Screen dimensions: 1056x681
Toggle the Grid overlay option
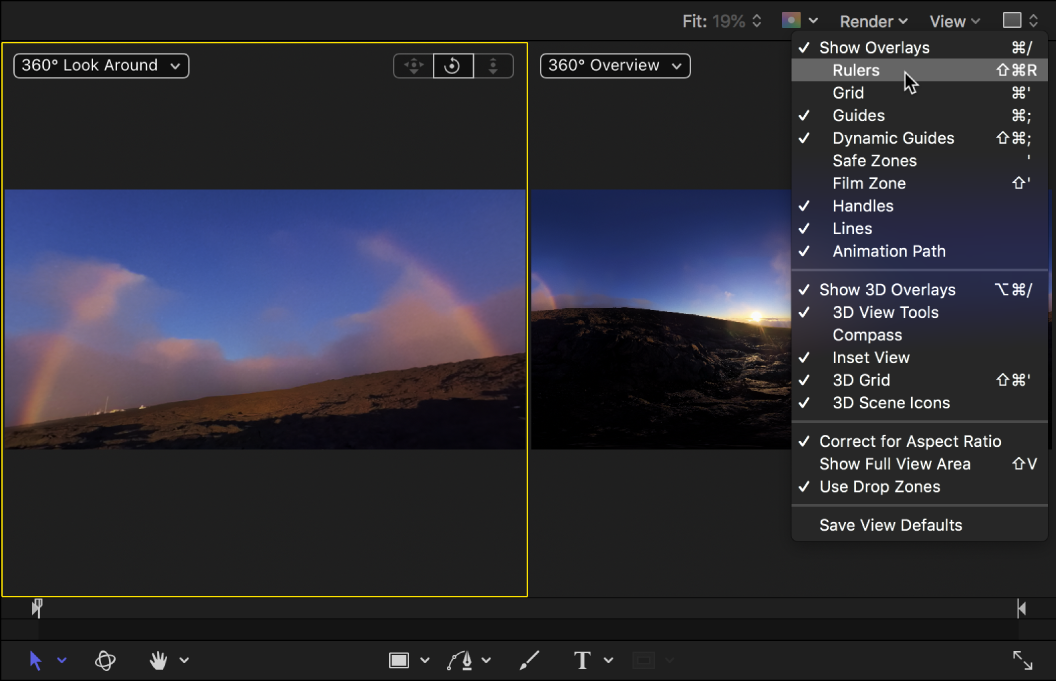point(848,93)
